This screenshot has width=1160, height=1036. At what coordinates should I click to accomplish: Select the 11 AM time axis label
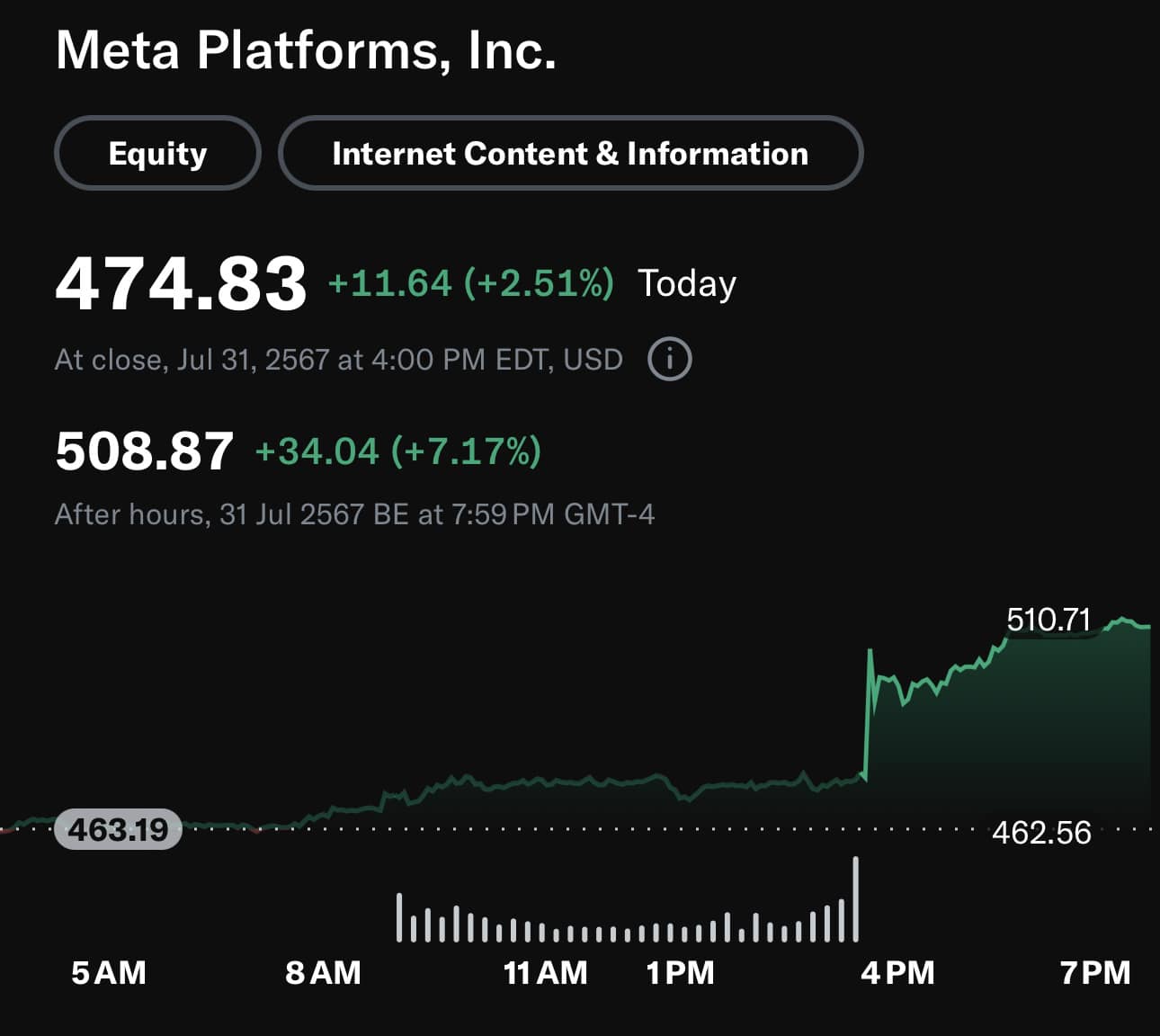pyautogui.click(x=545, y=972)
